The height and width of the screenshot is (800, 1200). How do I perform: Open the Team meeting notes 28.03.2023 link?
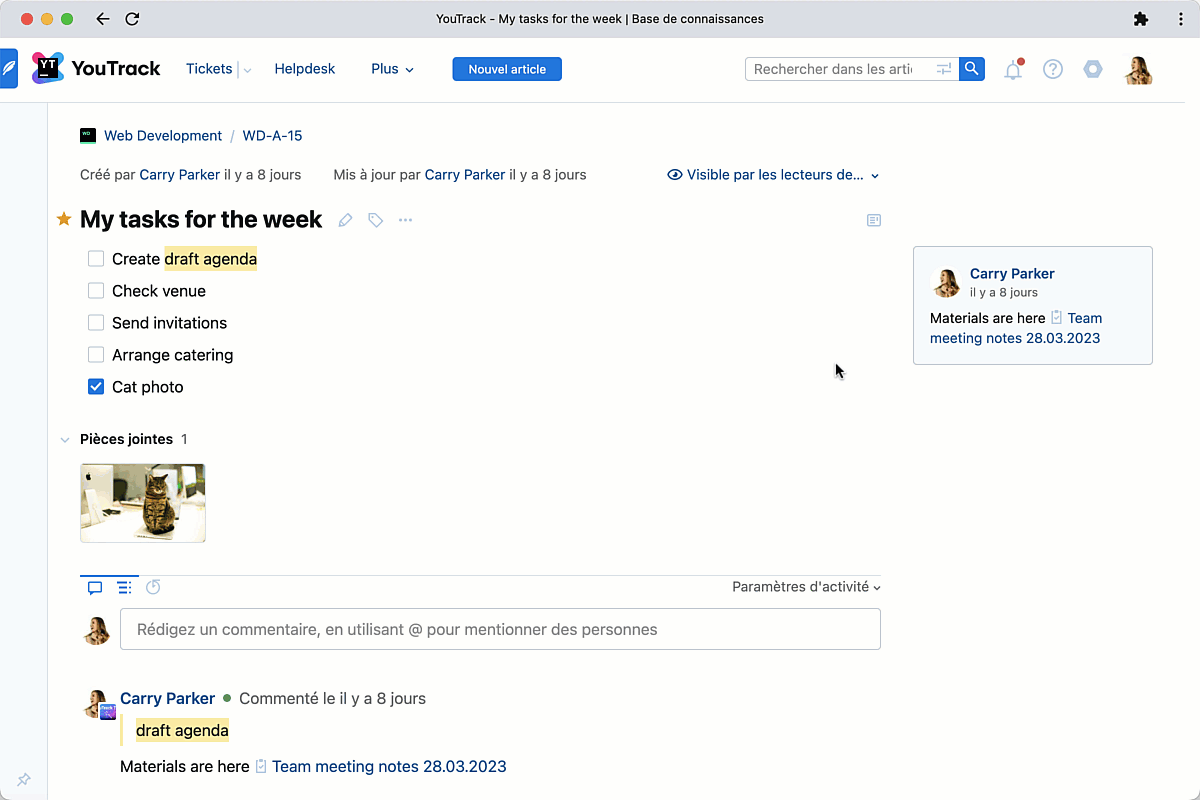pyautogui.click(x=389, y=766)
